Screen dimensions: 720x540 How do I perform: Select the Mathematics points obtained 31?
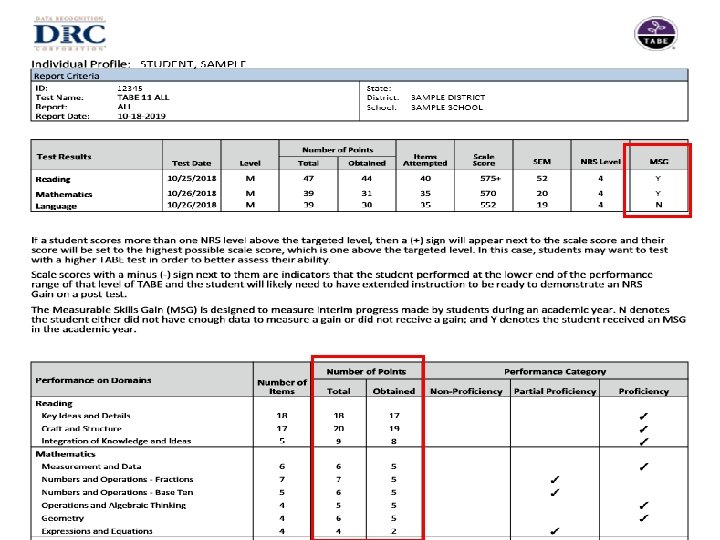click(366, 193)
